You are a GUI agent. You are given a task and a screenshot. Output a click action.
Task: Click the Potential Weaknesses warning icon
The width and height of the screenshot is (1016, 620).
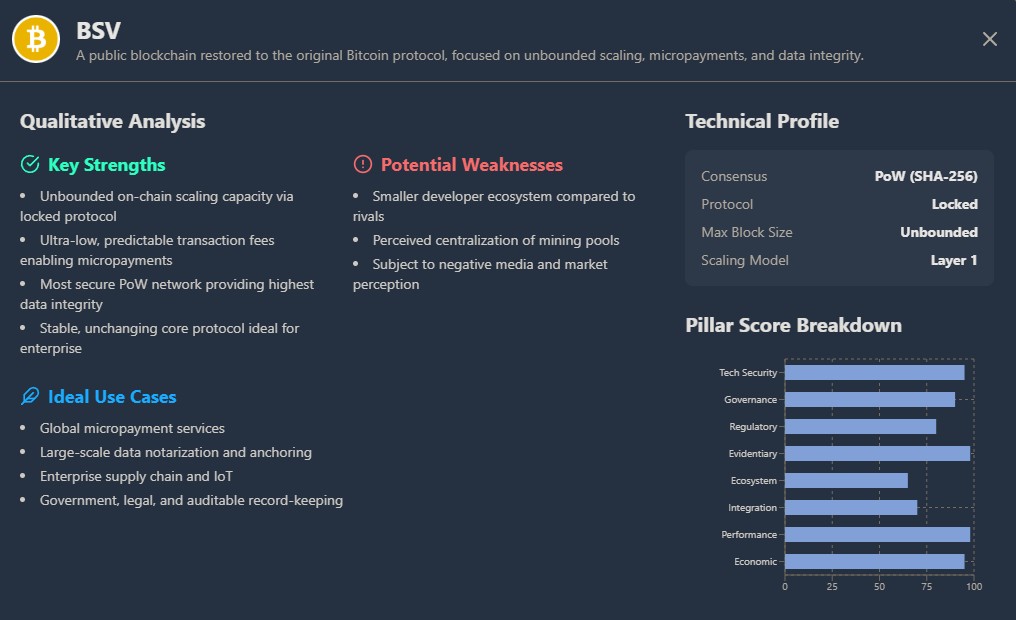[363, 165]
